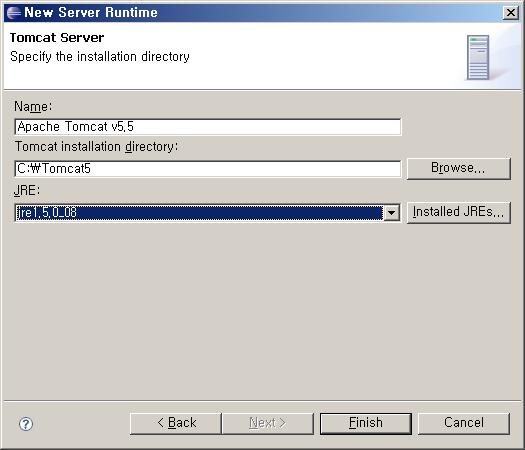Click the disabled Next button
Viewport: 525px width, 450px height.
(268, 423)
